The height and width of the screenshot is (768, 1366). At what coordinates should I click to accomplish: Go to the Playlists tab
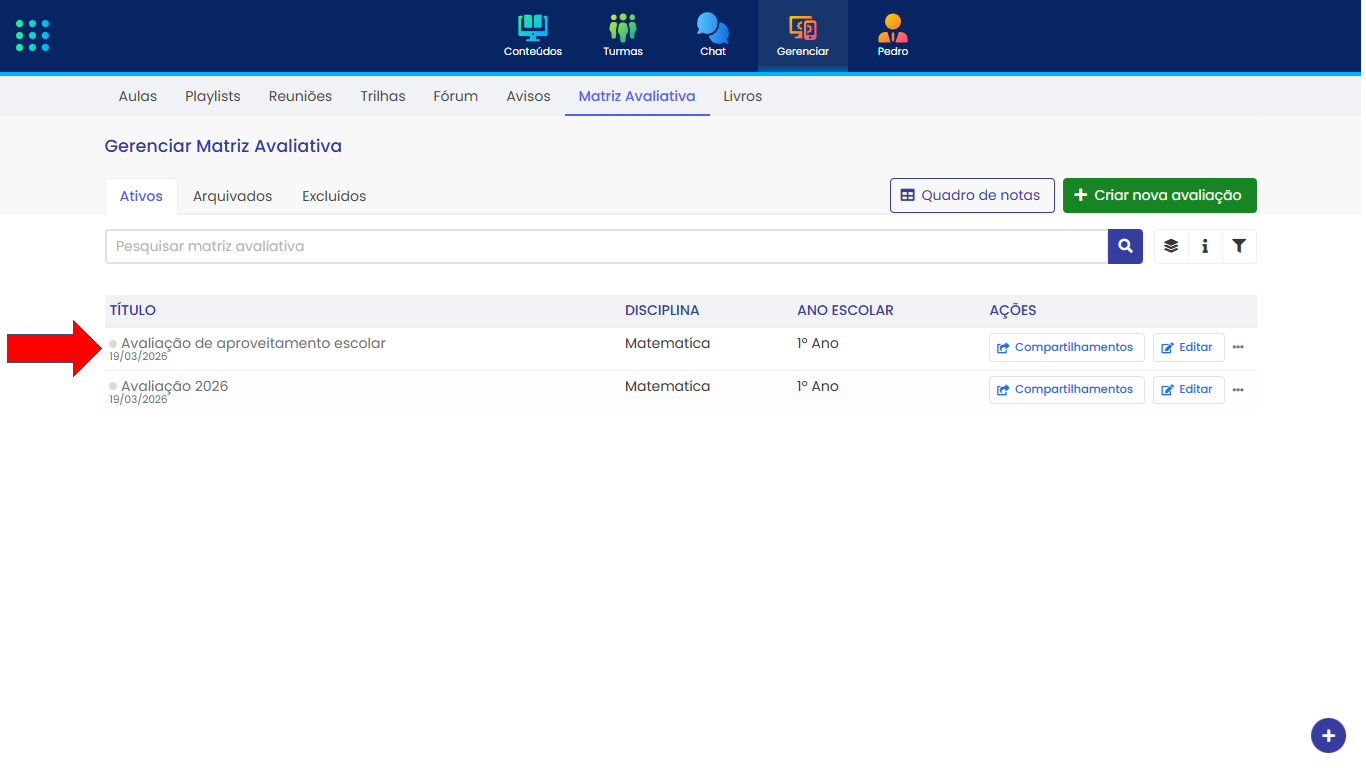213,96
